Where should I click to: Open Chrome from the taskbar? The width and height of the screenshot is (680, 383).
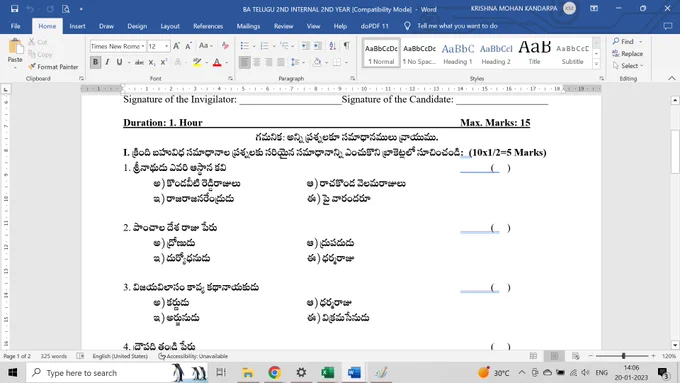(x=275, y=373)
